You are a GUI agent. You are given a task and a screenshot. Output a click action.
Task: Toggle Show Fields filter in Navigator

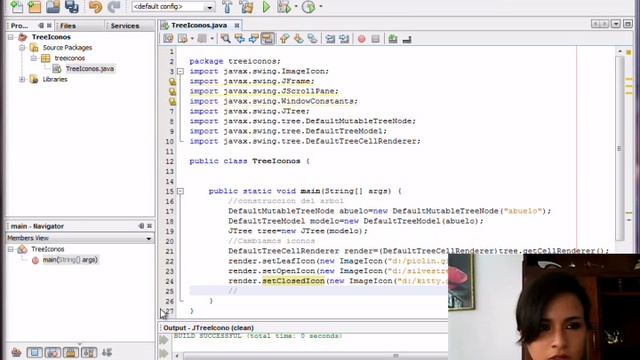pyautogui.click(x=34, y=352)
